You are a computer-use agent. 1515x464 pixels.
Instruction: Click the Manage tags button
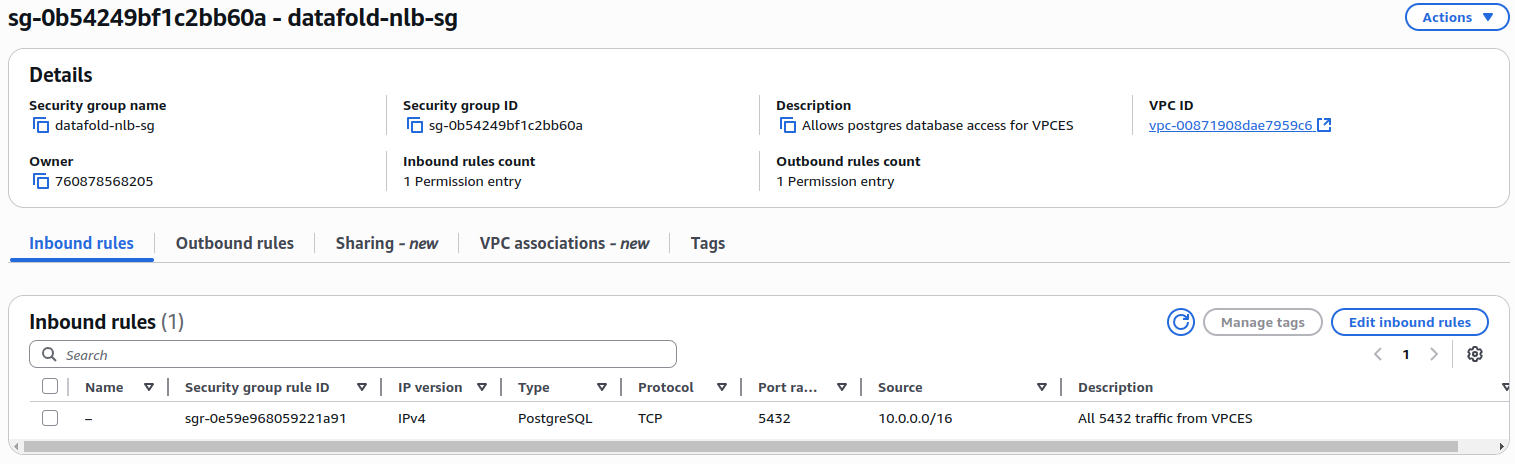pyautogui.click(x=1263, y=322)
